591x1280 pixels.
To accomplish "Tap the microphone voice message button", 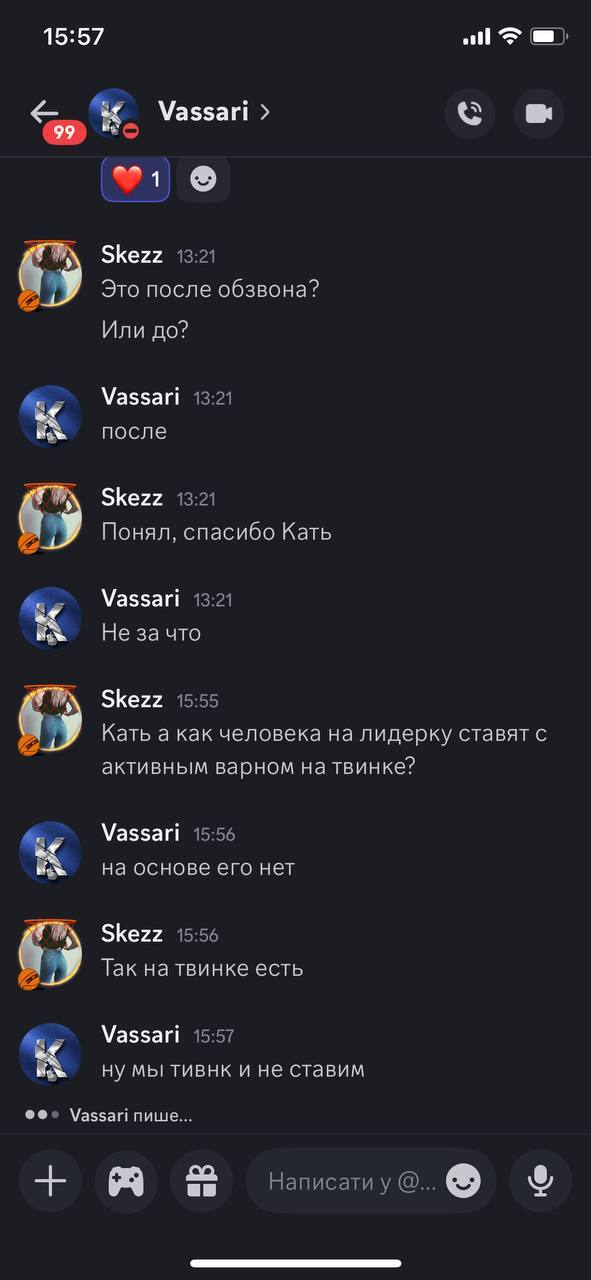I will pos(541,1181).
